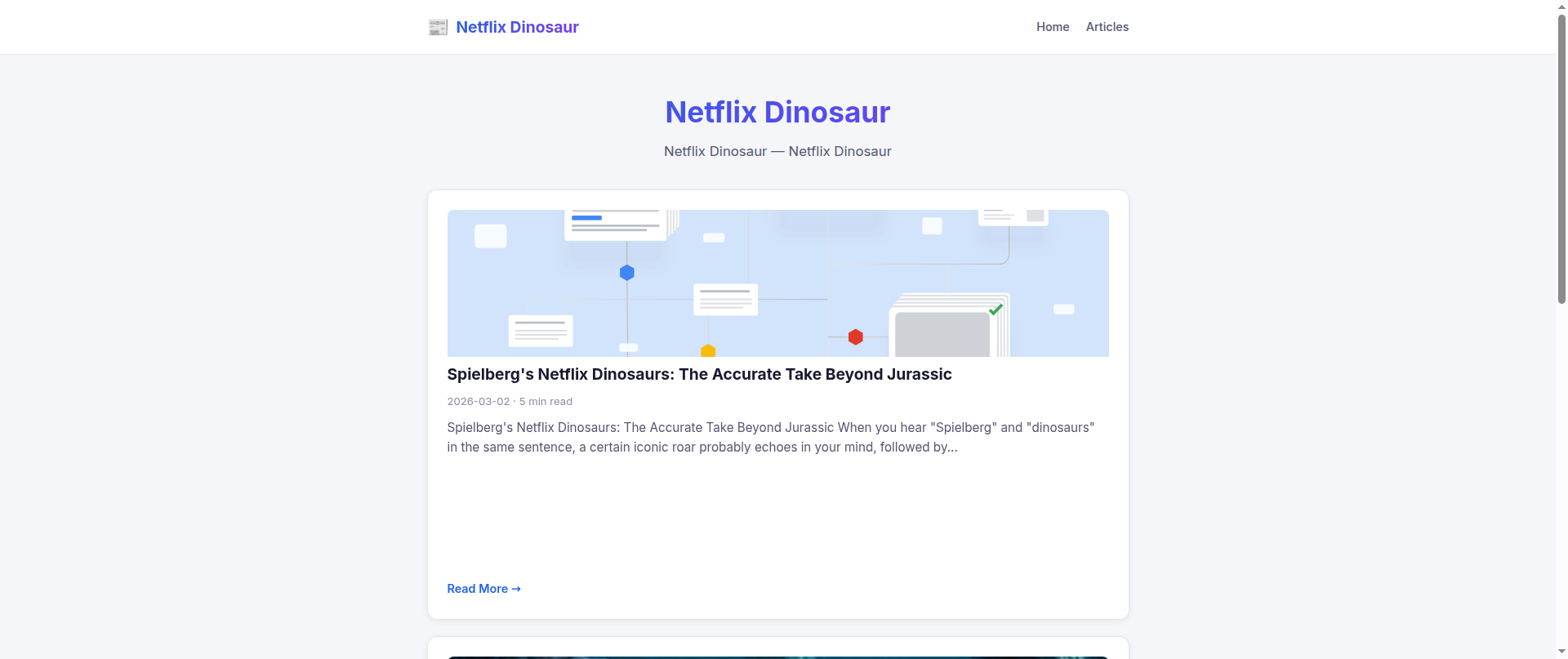Image resolution: width=1568 pixels, height=659 pixels.
Task: Click the newspaper logo icon in header
Action: pyautogui.click(x=438, y=27)
